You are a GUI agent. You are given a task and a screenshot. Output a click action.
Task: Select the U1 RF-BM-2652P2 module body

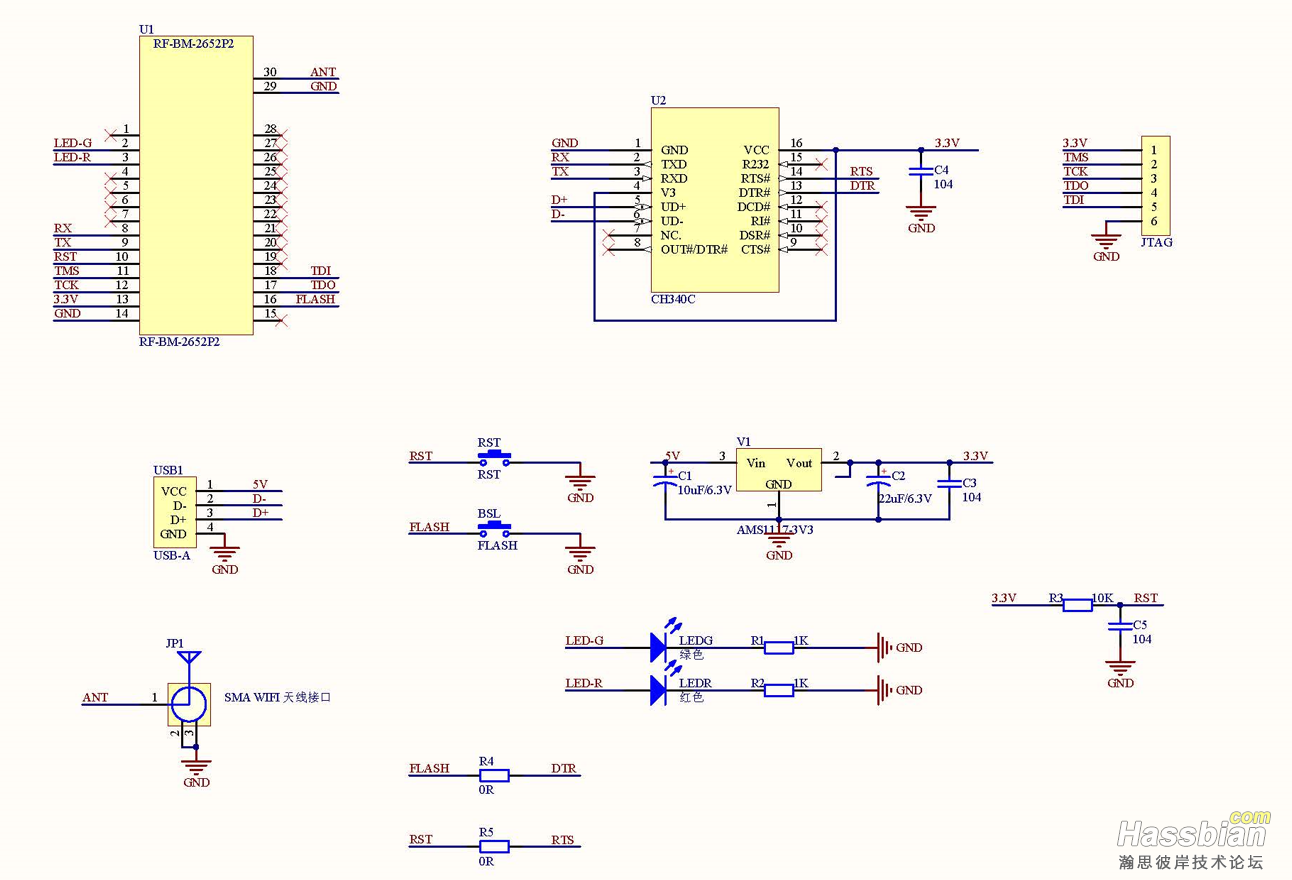coord(196,186)
